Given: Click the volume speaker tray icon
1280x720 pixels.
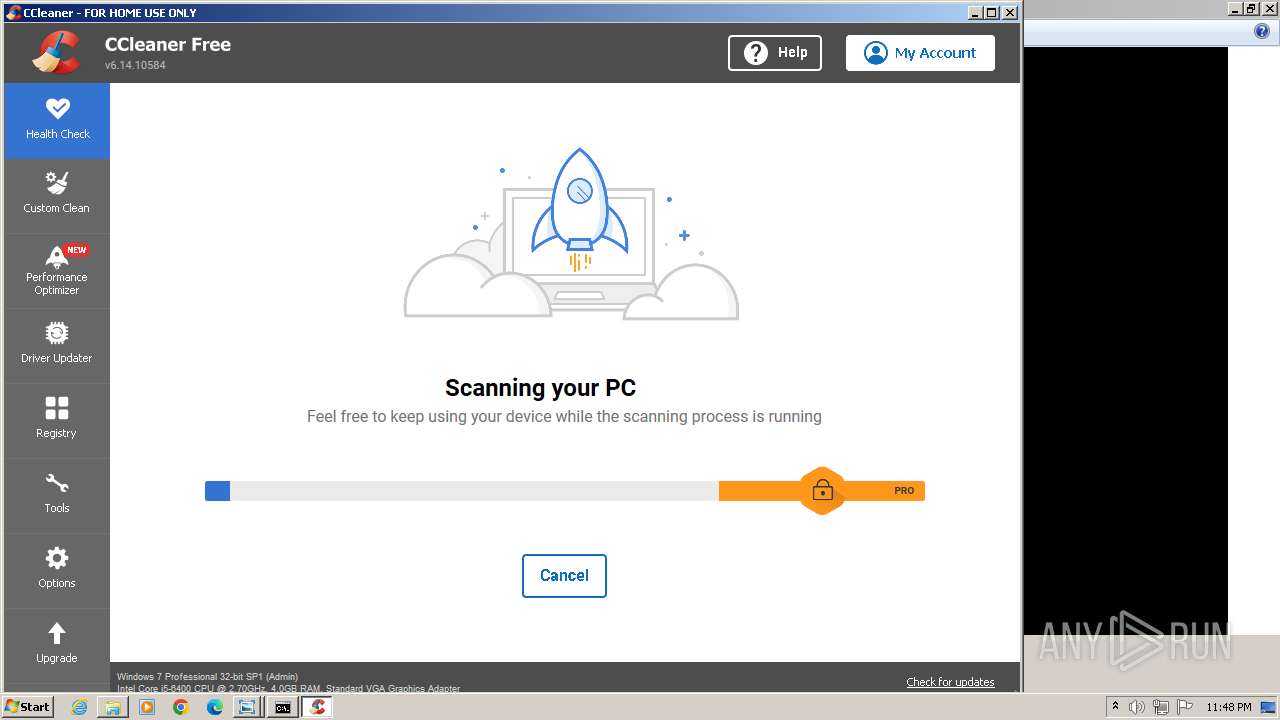Looking at the screenshot, I should [1137, 707].
